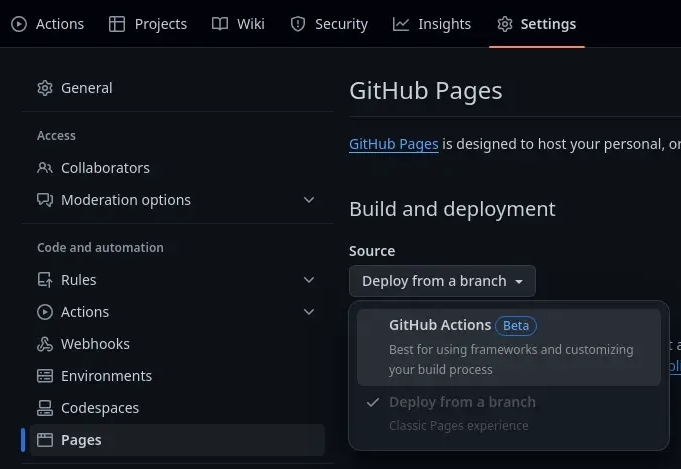The width and height of the screenshot is (681, 469).
Task: Open Webhooks settings page
Action: pyautogui.click(x=177, y=344)
